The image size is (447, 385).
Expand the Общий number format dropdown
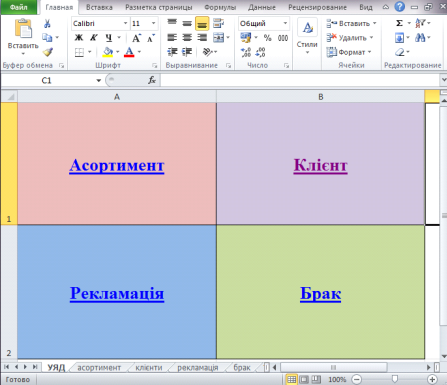coord(285,23)
